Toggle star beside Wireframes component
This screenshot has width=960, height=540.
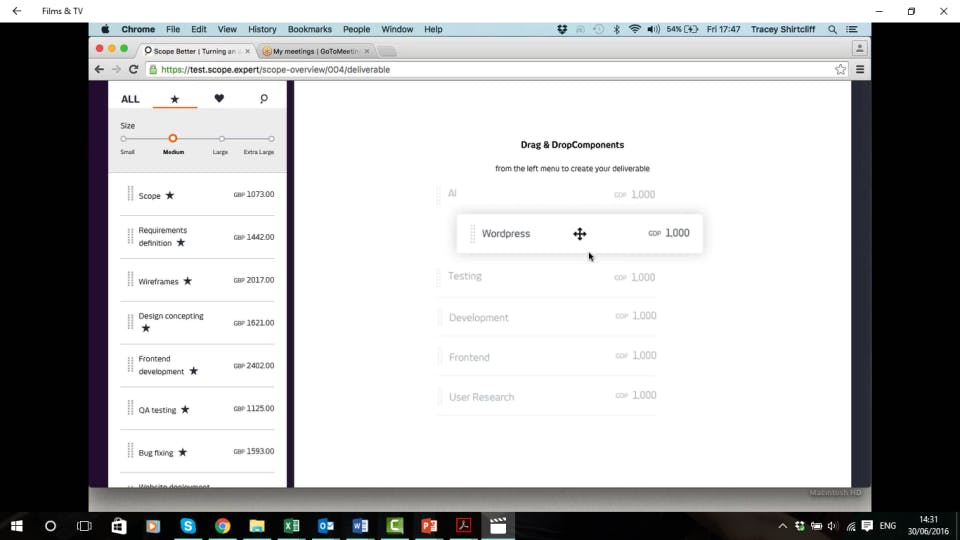tap(187, 281)
